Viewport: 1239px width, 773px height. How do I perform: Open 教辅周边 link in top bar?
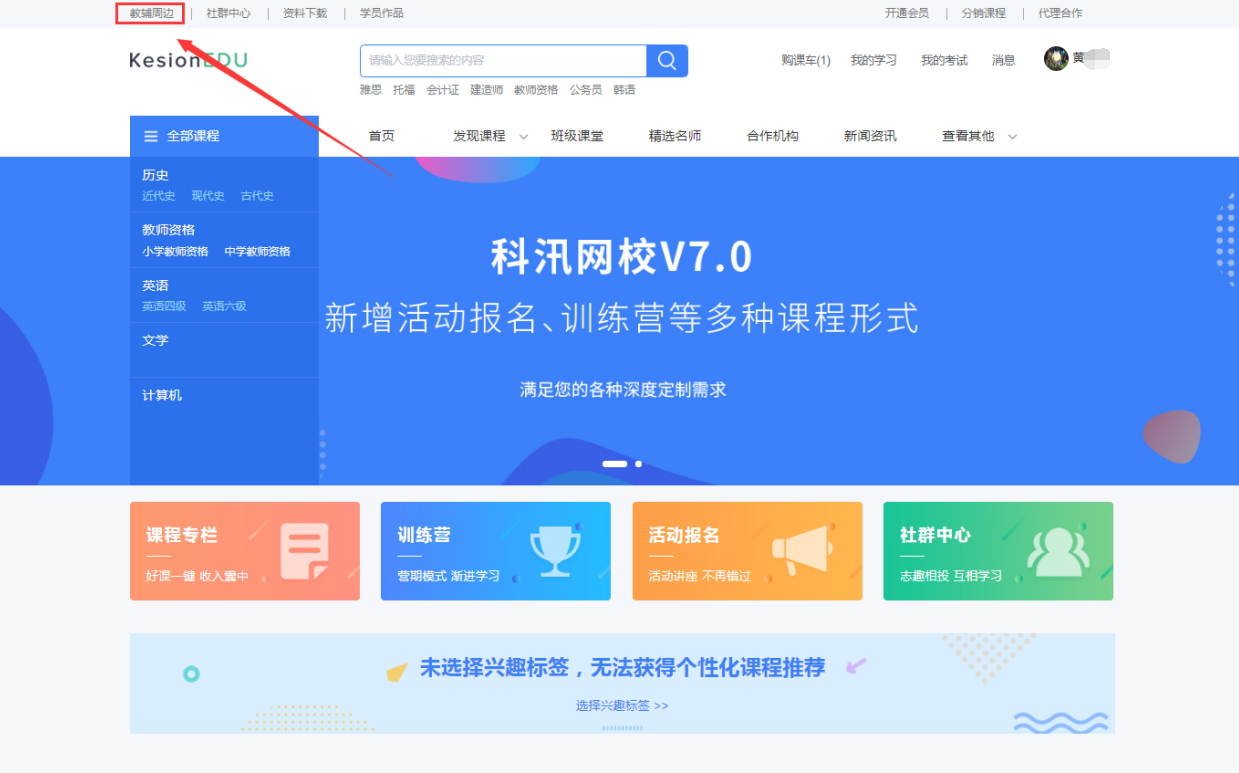[151, 13]
